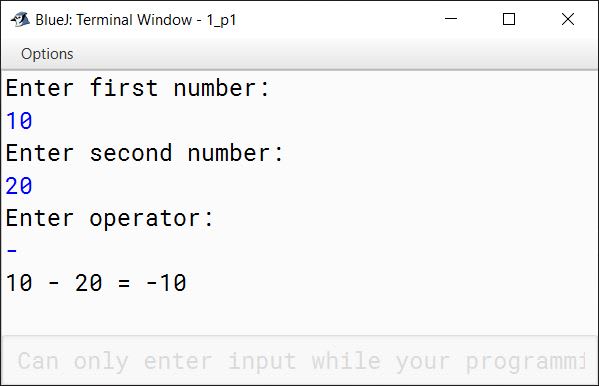Maximize the Terminal Window
This screenshot has height=386, width=599.
(509, 19)
